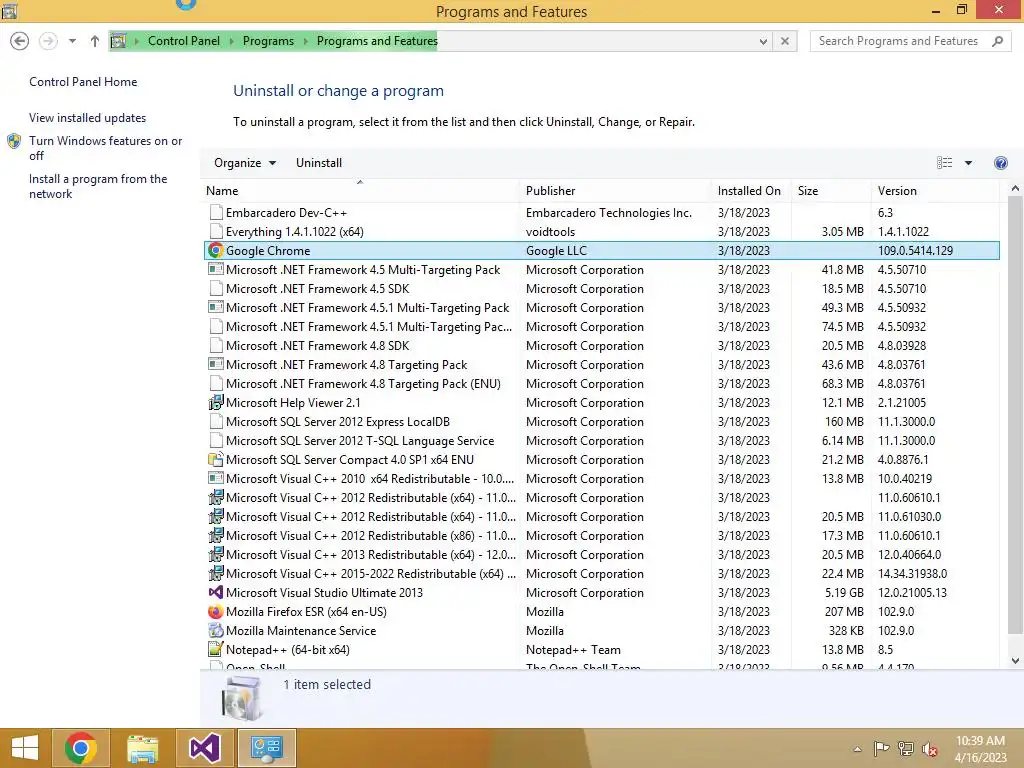Click Visual C++ 2013 Redistributable (x64) icon

(x=216, y=554)
